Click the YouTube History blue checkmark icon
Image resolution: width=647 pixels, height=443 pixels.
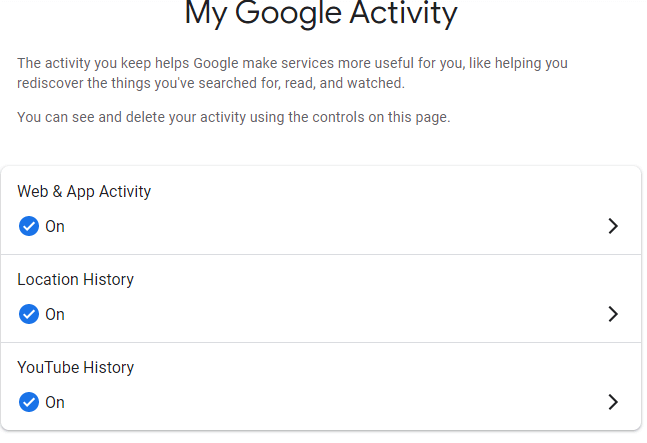(x=29, y=402)
